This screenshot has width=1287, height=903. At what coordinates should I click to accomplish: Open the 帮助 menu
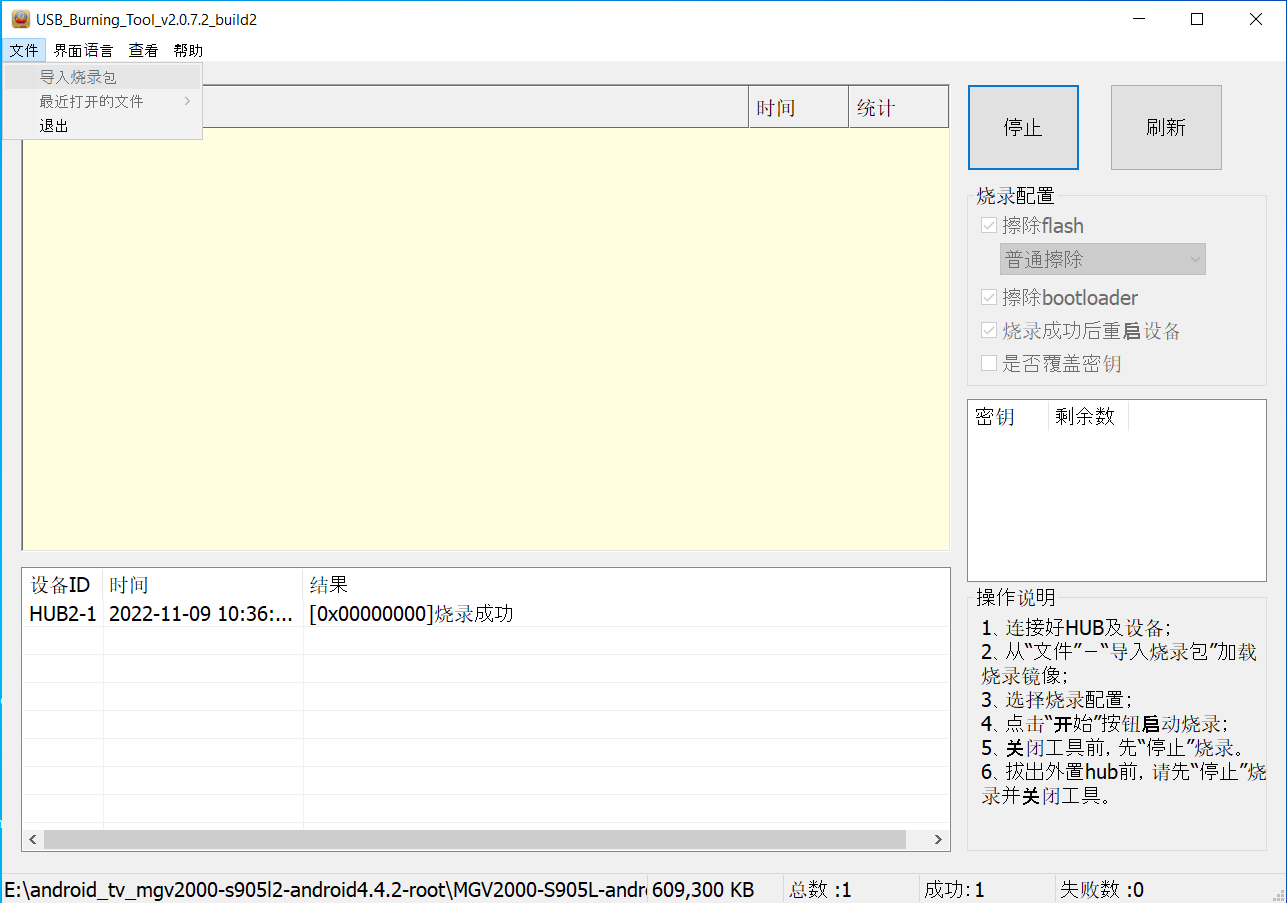[188, 50]
